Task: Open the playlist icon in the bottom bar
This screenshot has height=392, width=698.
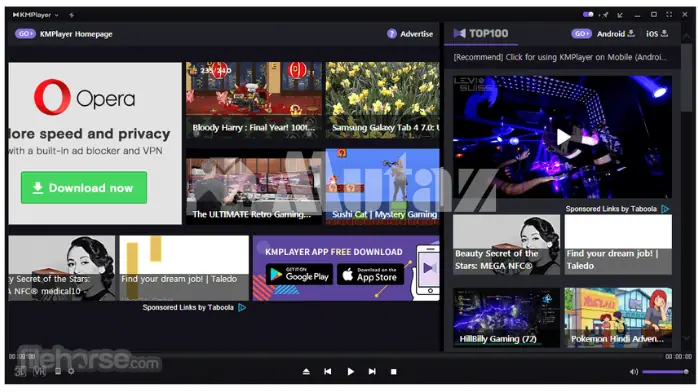Action: [58, 371]
